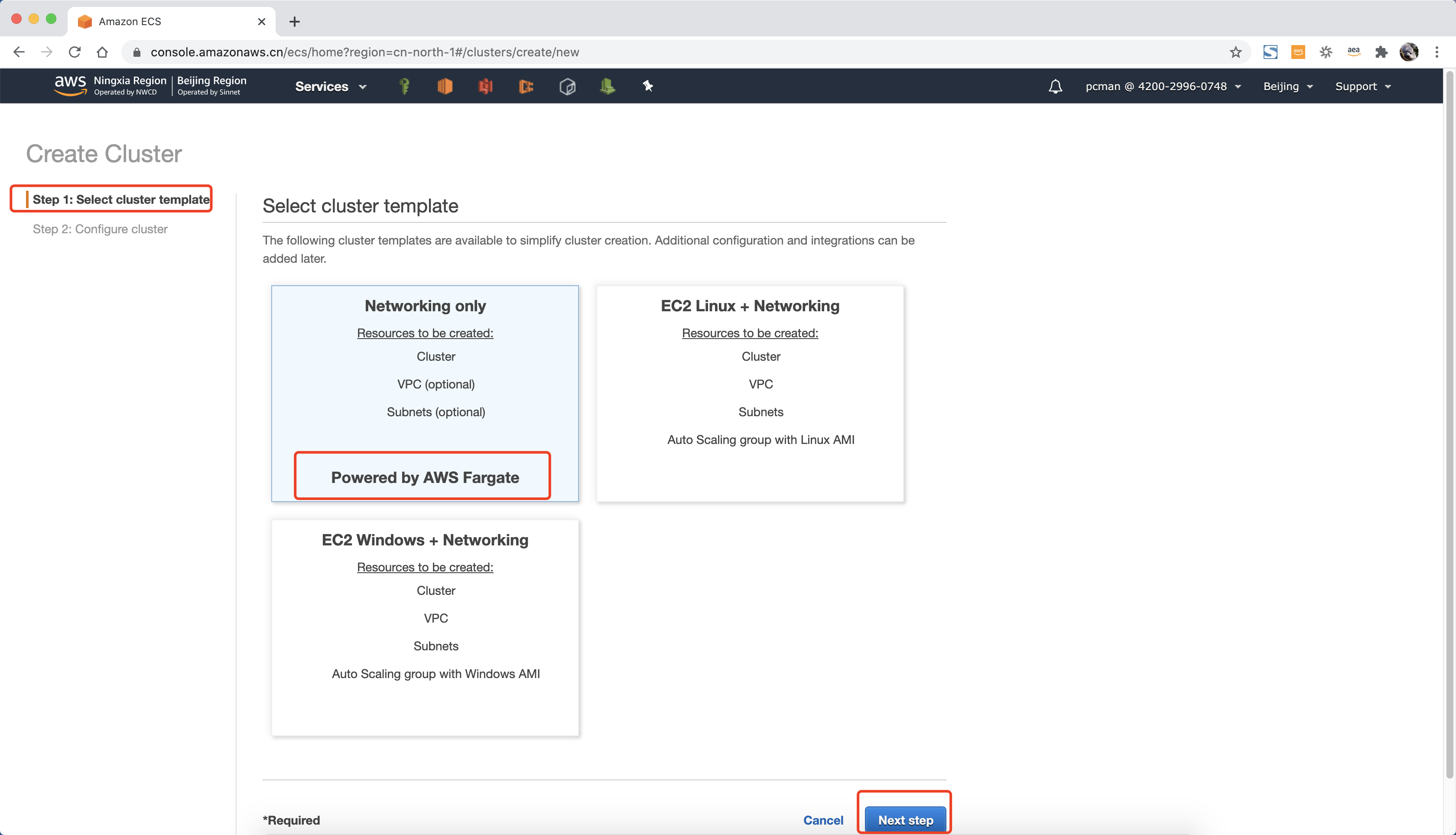
Task: Open the Chrome extensions puzzle menu
Action: [x=1381, y=52]
